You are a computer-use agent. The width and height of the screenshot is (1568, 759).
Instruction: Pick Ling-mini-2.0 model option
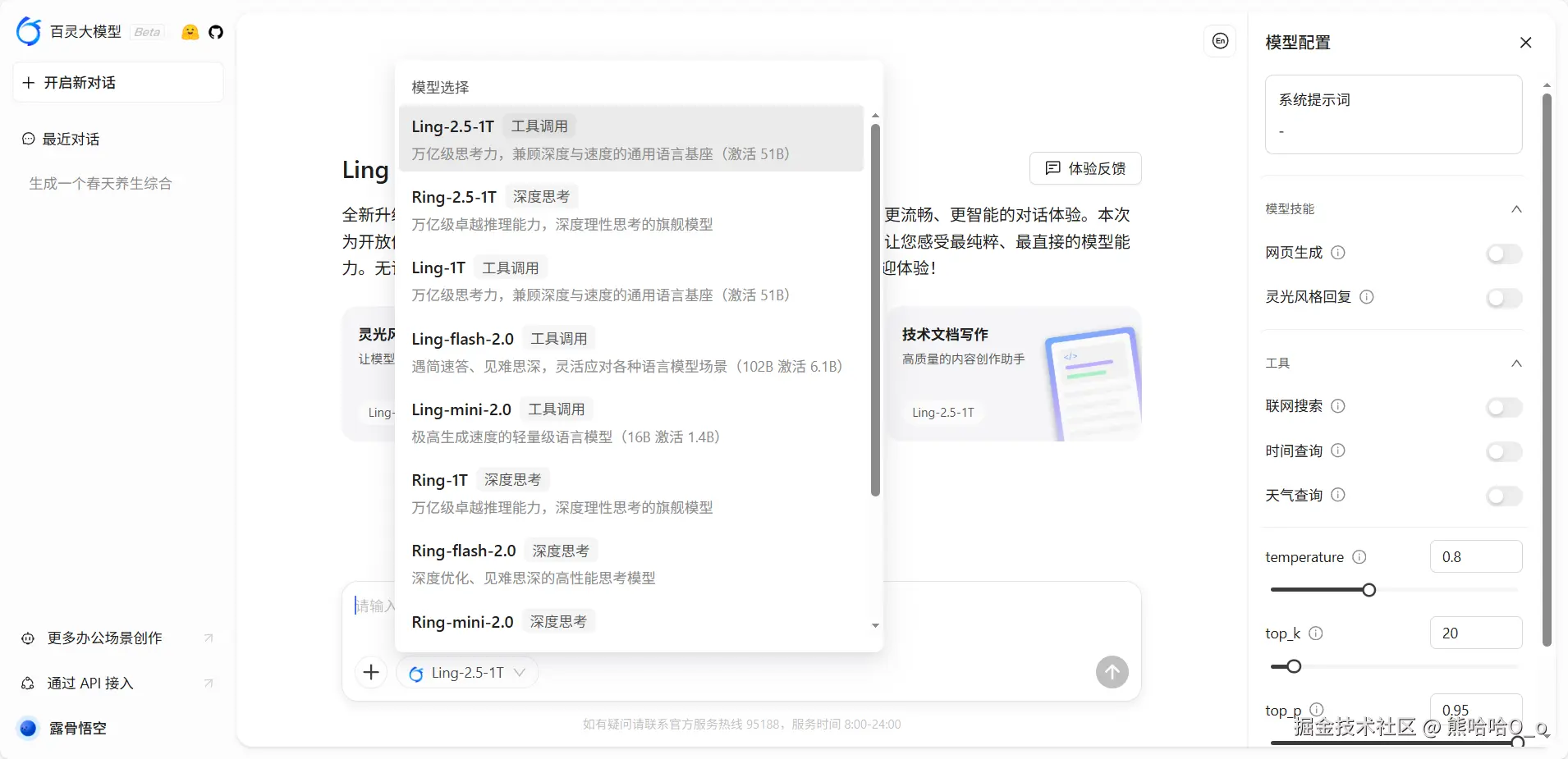click(630, 422)
